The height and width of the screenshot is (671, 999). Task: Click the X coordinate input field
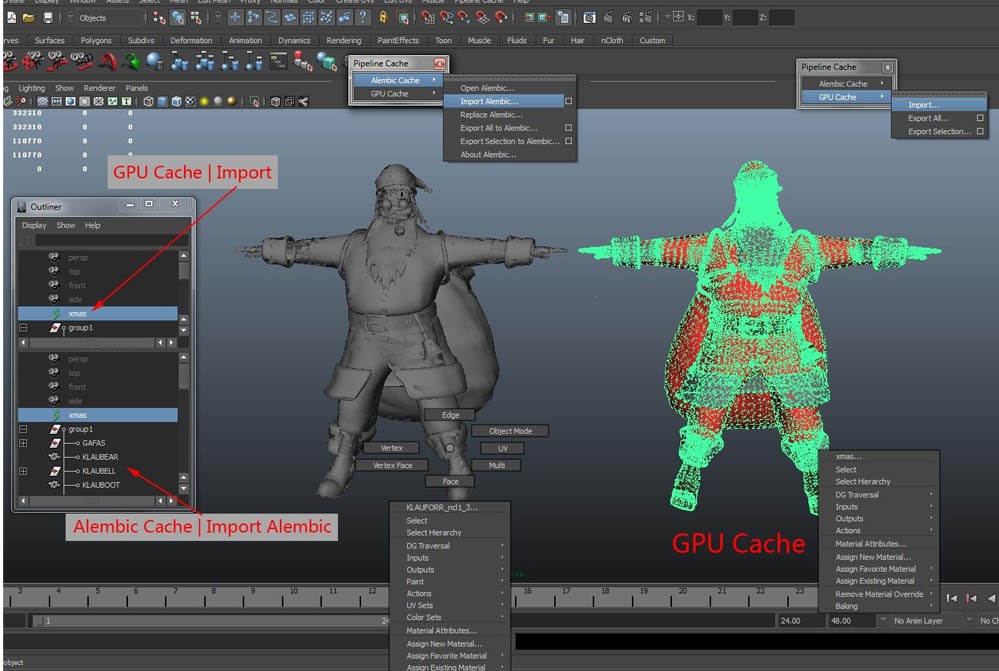(x=709, y=17)
